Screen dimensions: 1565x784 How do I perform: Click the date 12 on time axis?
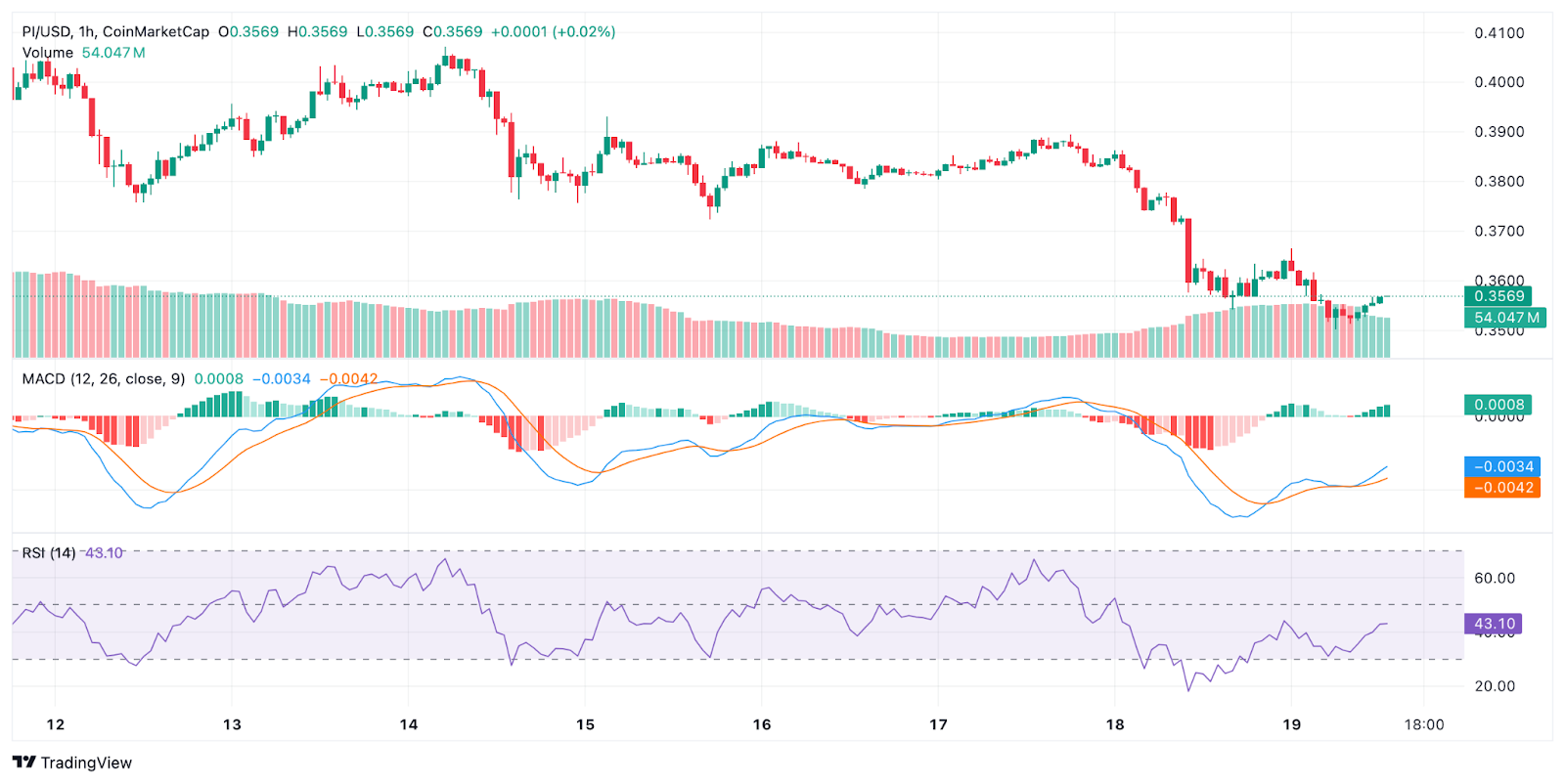[56, 724]
